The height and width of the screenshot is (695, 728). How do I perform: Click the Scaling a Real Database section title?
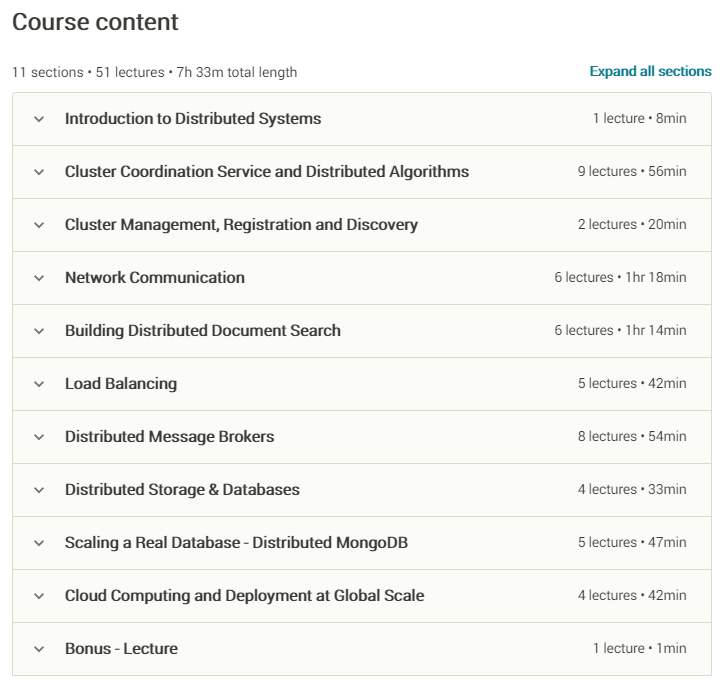236,543
